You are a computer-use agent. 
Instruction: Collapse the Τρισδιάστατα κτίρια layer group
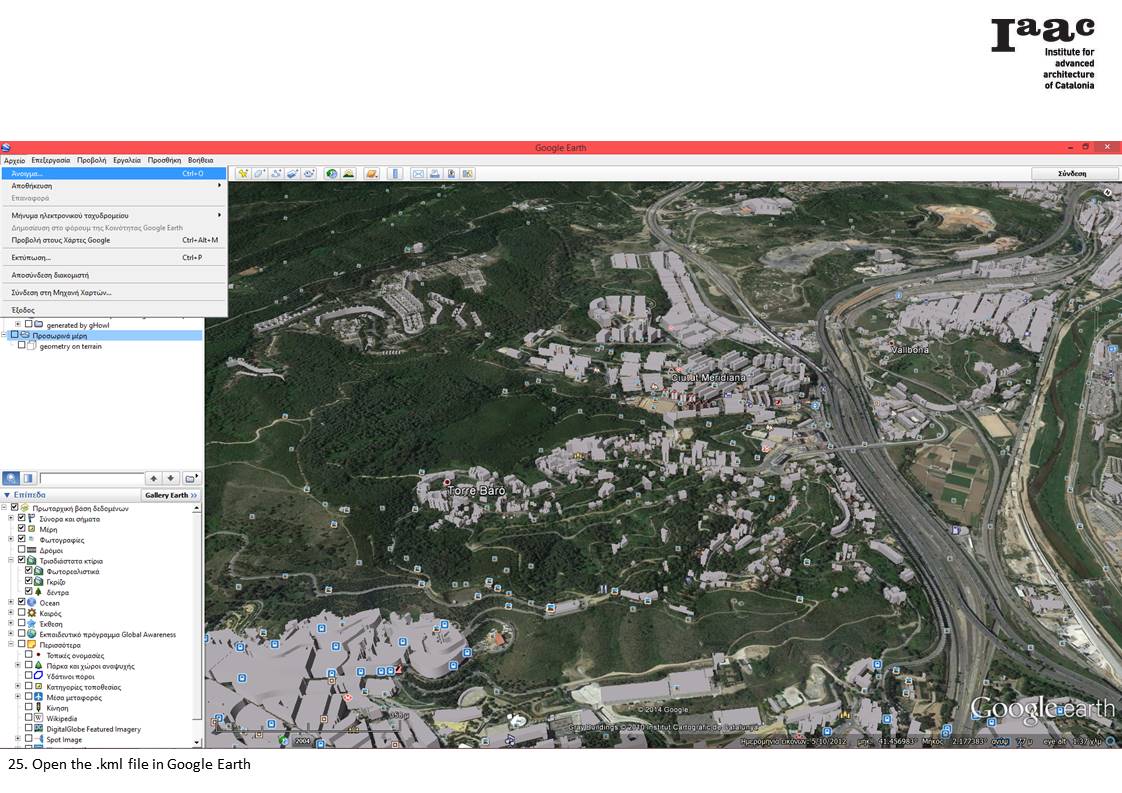coord(11,561)
